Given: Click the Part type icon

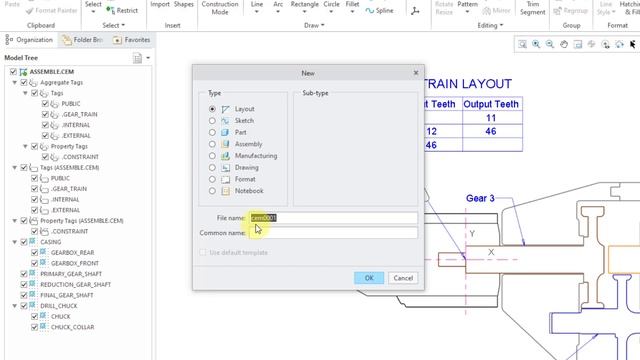Looking at the screenshot, I should pos(225,132).
